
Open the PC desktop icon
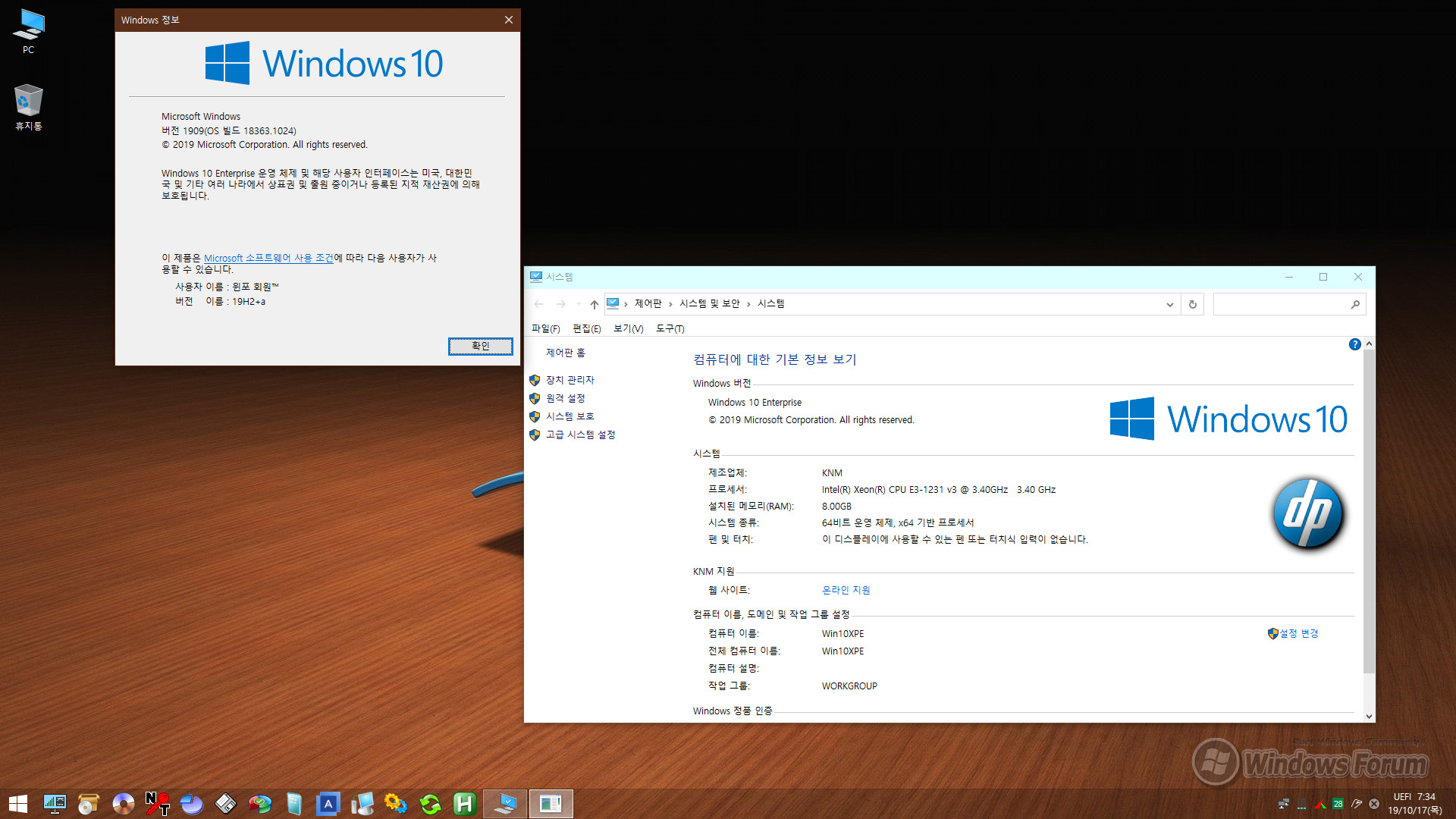tap(28, 32)
